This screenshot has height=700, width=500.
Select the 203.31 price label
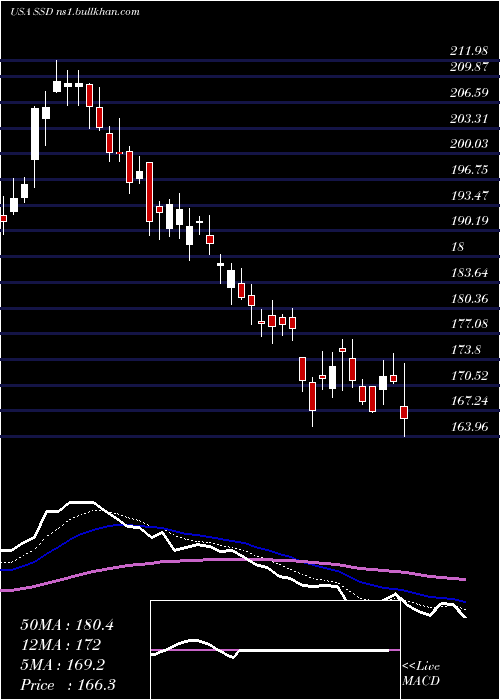(x=469, y=119)
